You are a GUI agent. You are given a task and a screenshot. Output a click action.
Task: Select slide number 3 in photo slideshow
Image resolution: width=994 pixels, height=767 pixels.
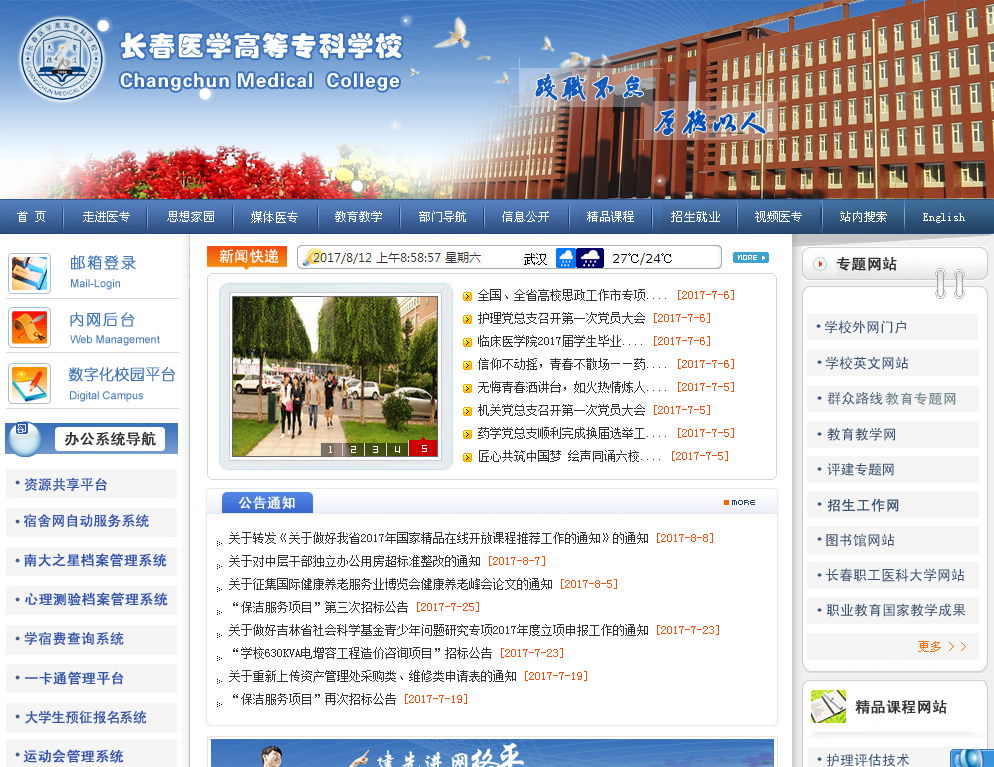[375, 449]
